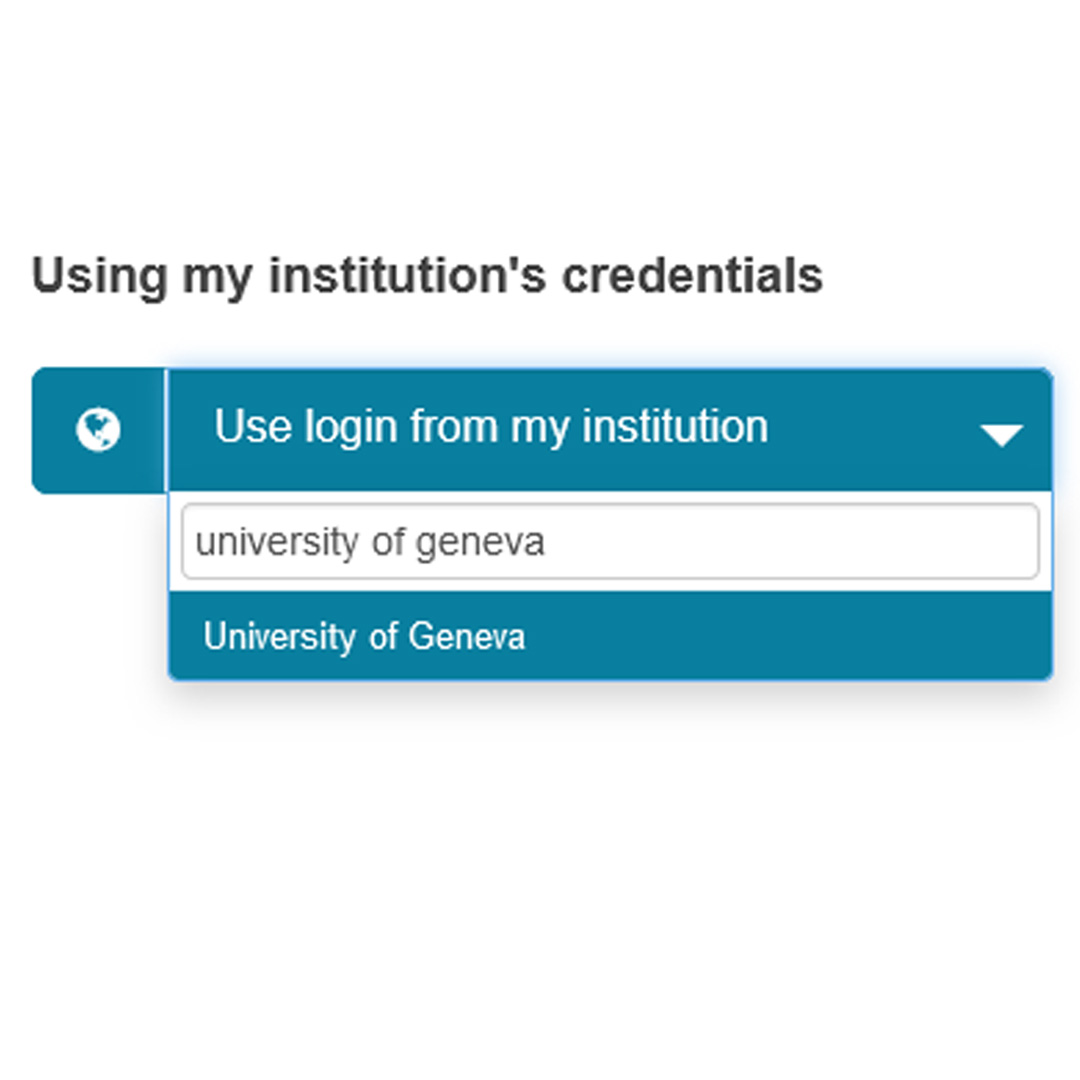Click the University of Geneva search result
1080x1080 pixels.
click(x=364, y=637)
